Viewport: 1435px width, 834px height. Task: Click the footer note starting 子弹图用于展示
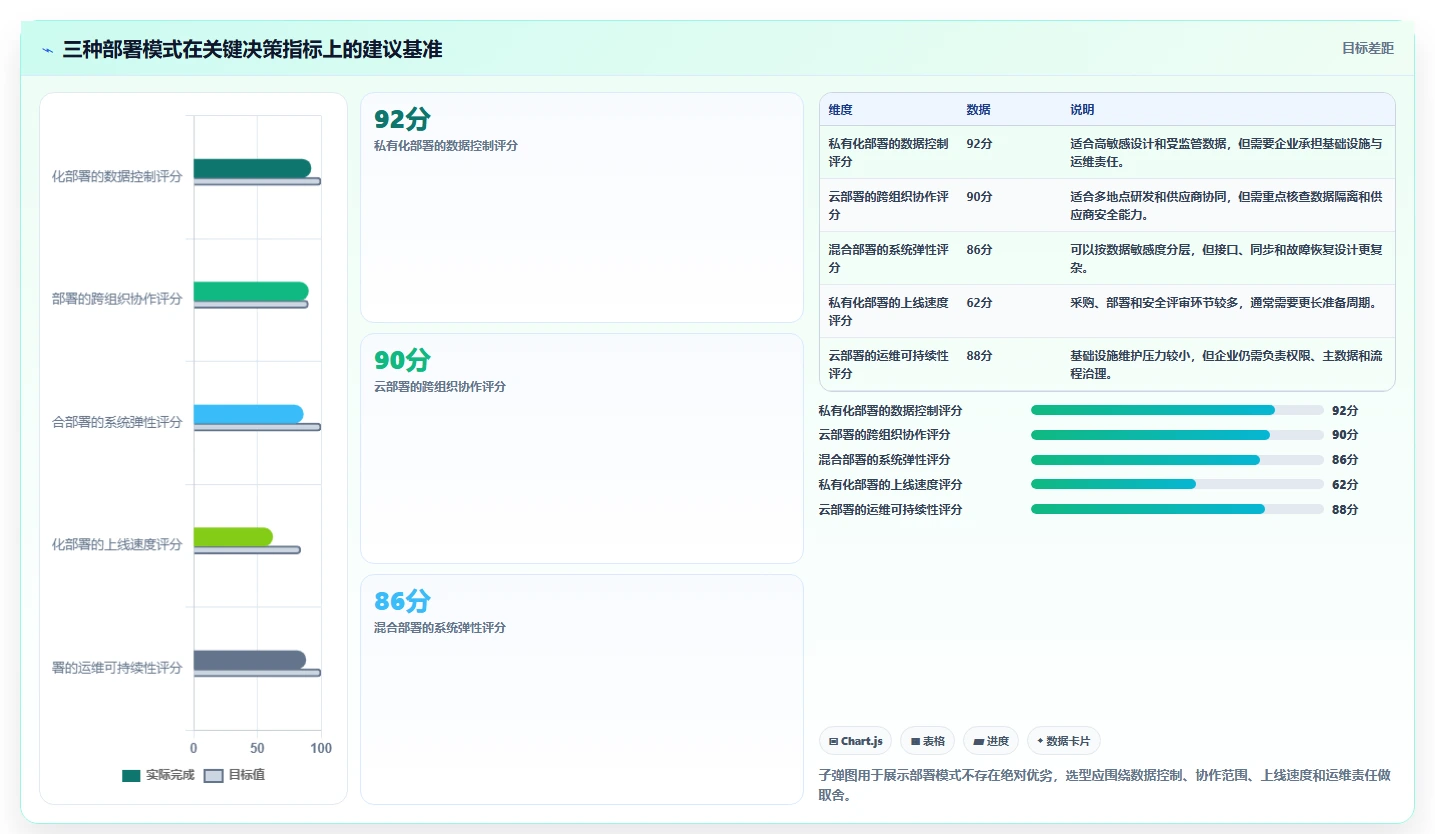click(1104, 785)
